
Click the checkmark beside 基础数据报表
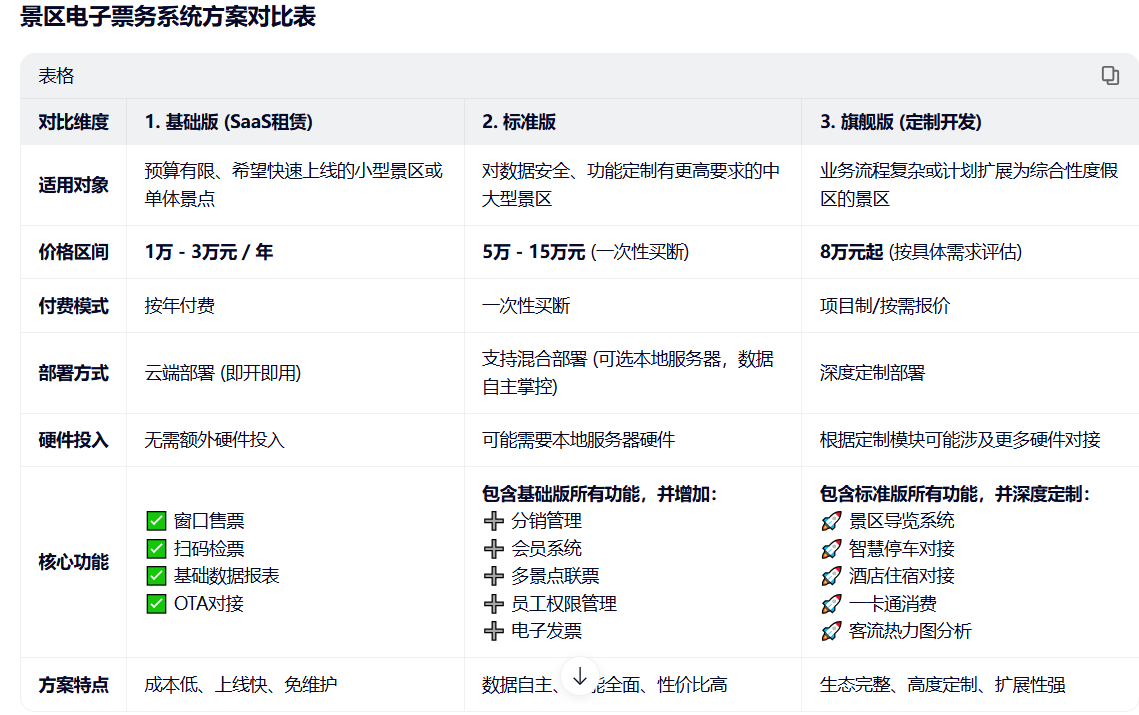tap(157, 575)
